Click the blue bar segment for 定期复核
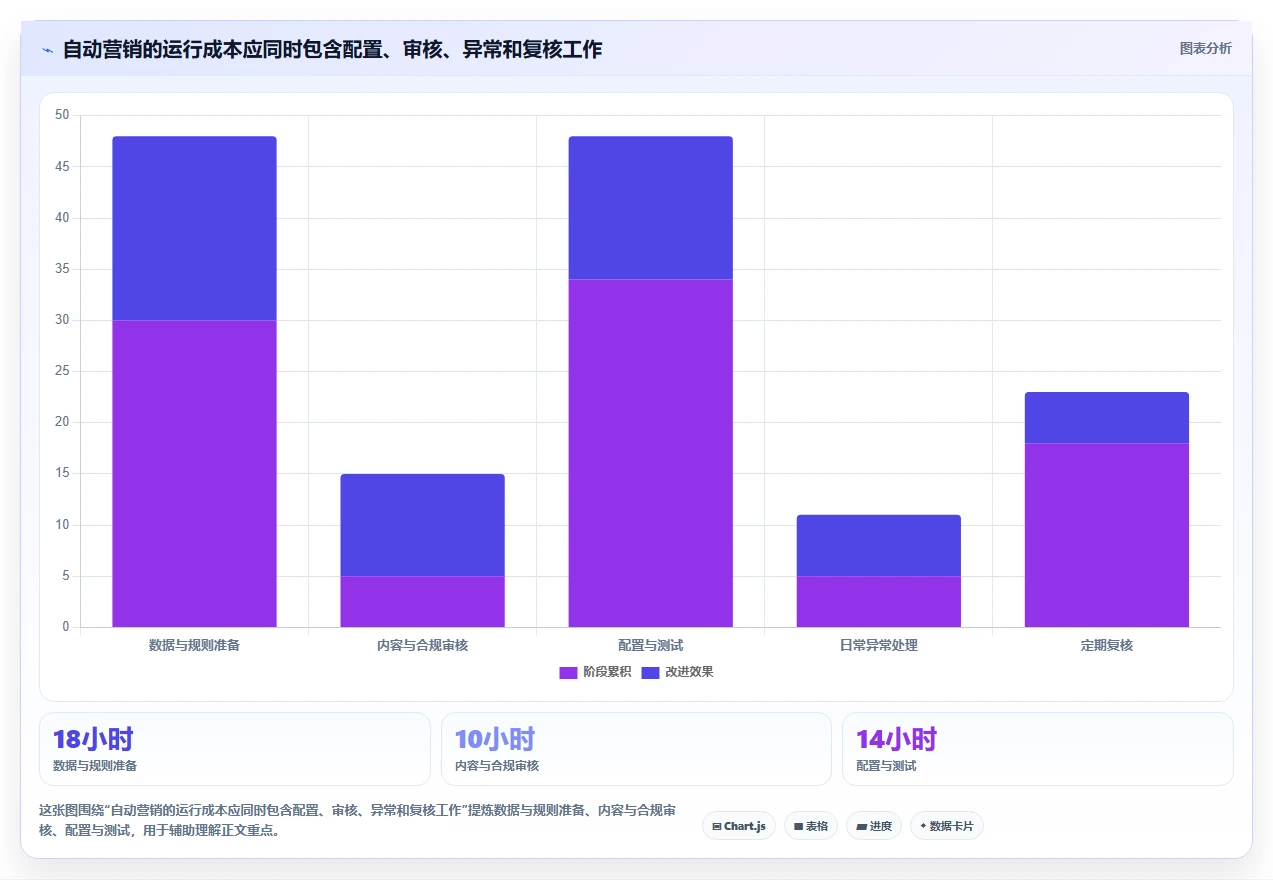1273x880 pixels. pos(1106,418)
